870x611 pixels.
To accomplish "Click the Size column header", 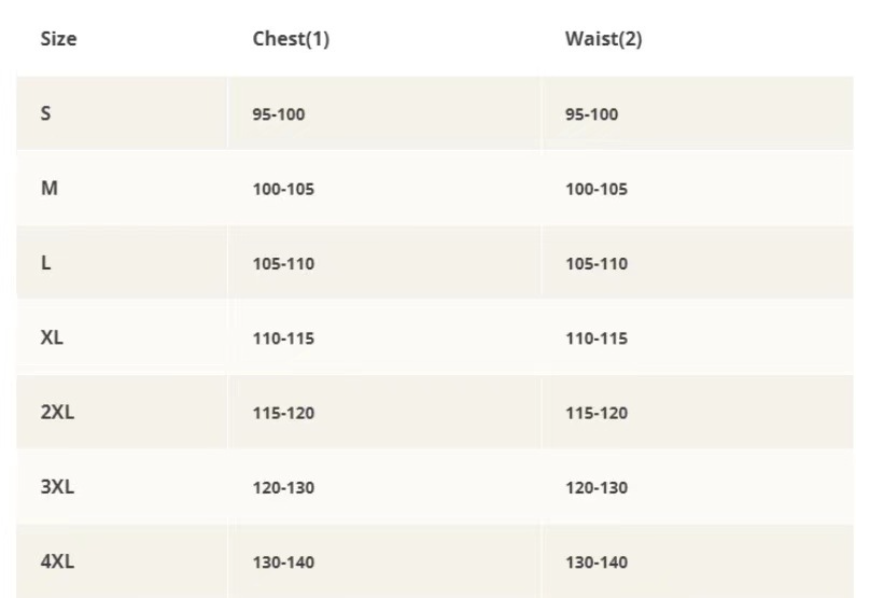I will click(58, 39).
